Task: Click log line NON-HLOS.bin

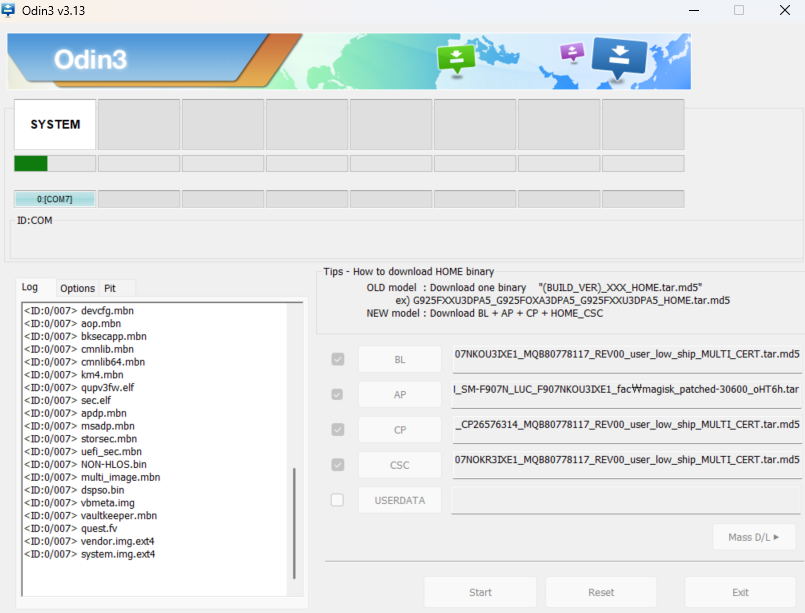Action: tap(85, 464)
